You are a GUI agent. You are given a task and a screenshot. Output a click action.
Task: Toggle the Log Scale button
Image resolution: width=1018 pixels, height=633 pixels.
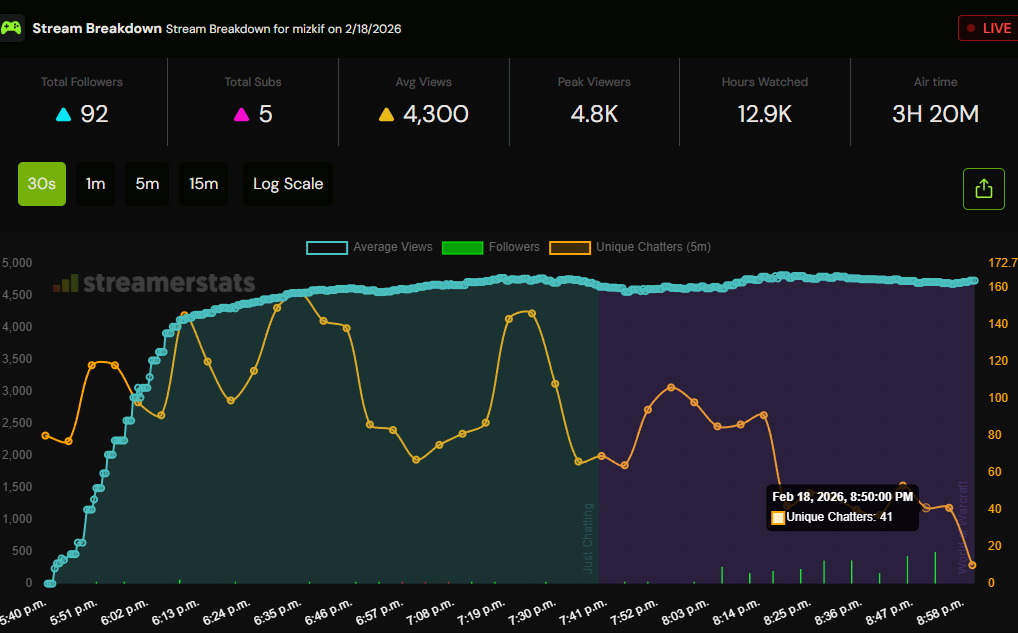coord(288,184)
